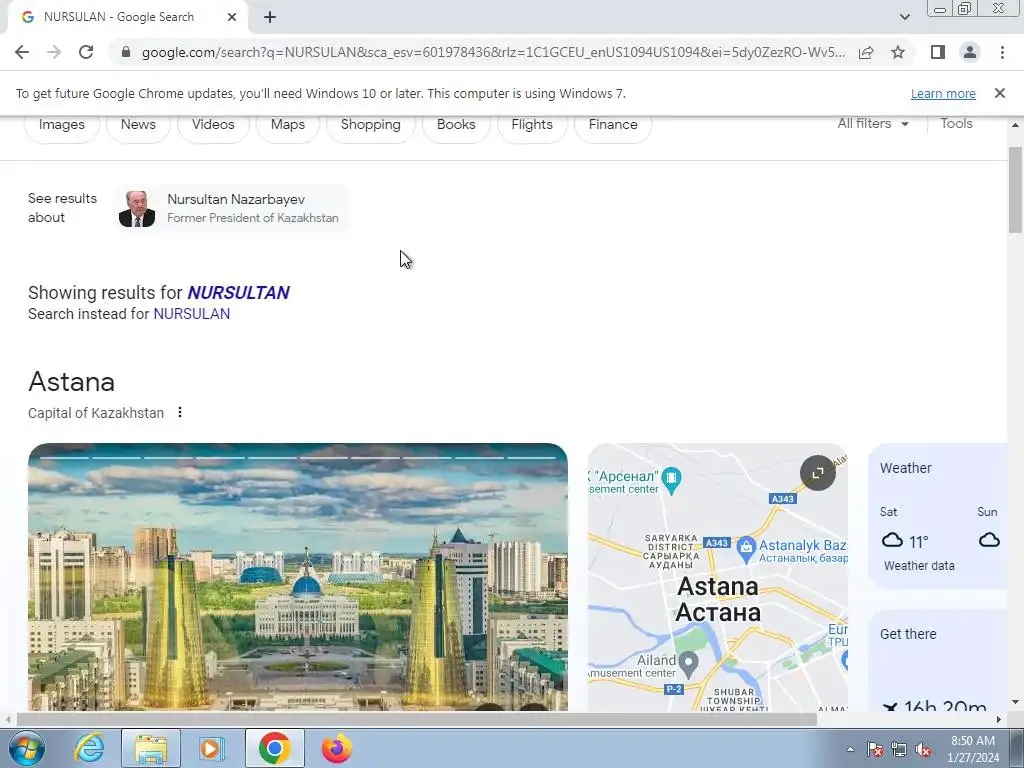Viewport: 1024px width, 768px height.
Task: Open the Astana city photo
Action: coord(298,577)
